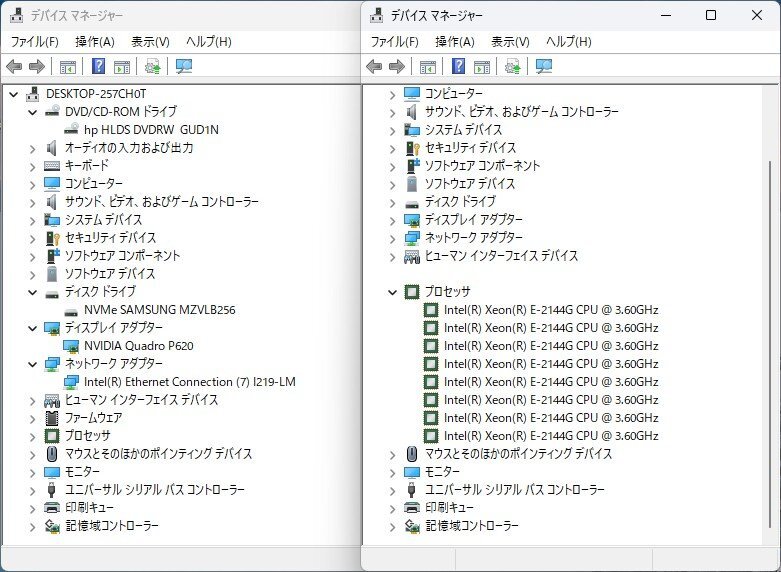The image size is (781, 572).
Task: Open ヘルプ(H) menu in right window
Action: pyautogui.click(x=568, y=41)
